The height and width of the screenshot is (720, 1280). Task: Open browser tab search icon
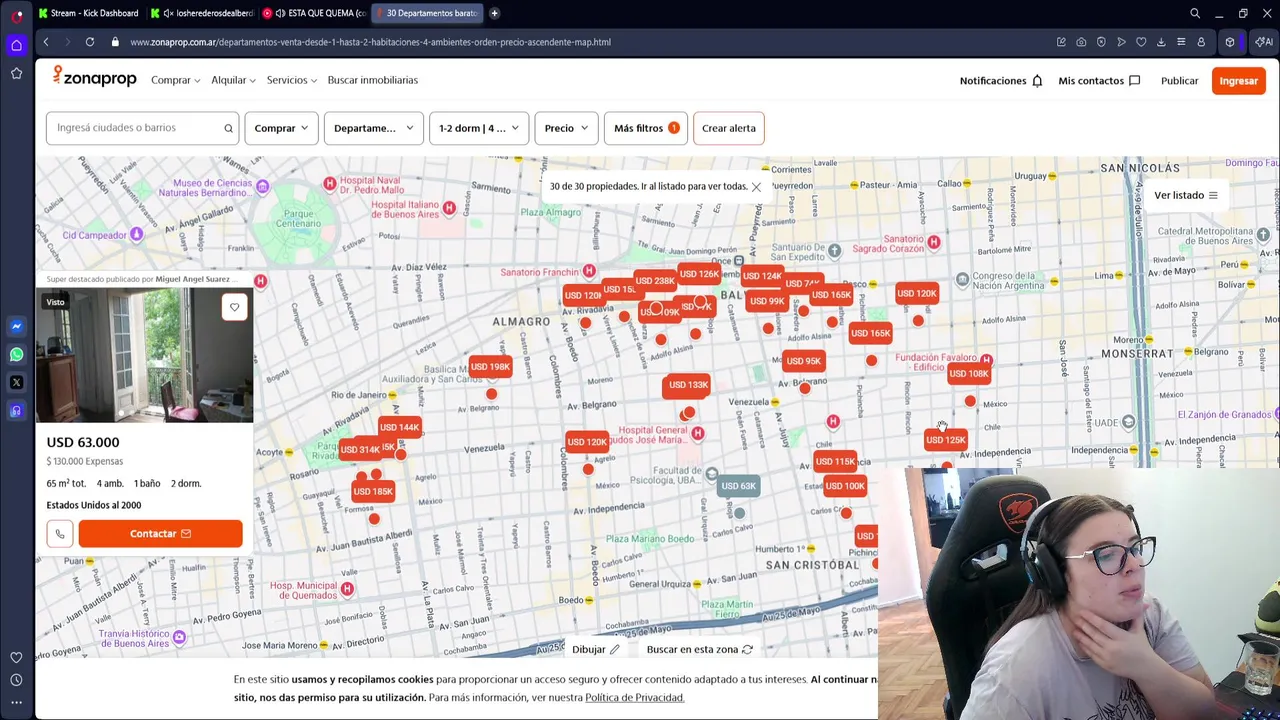(x=1195, y=13)
